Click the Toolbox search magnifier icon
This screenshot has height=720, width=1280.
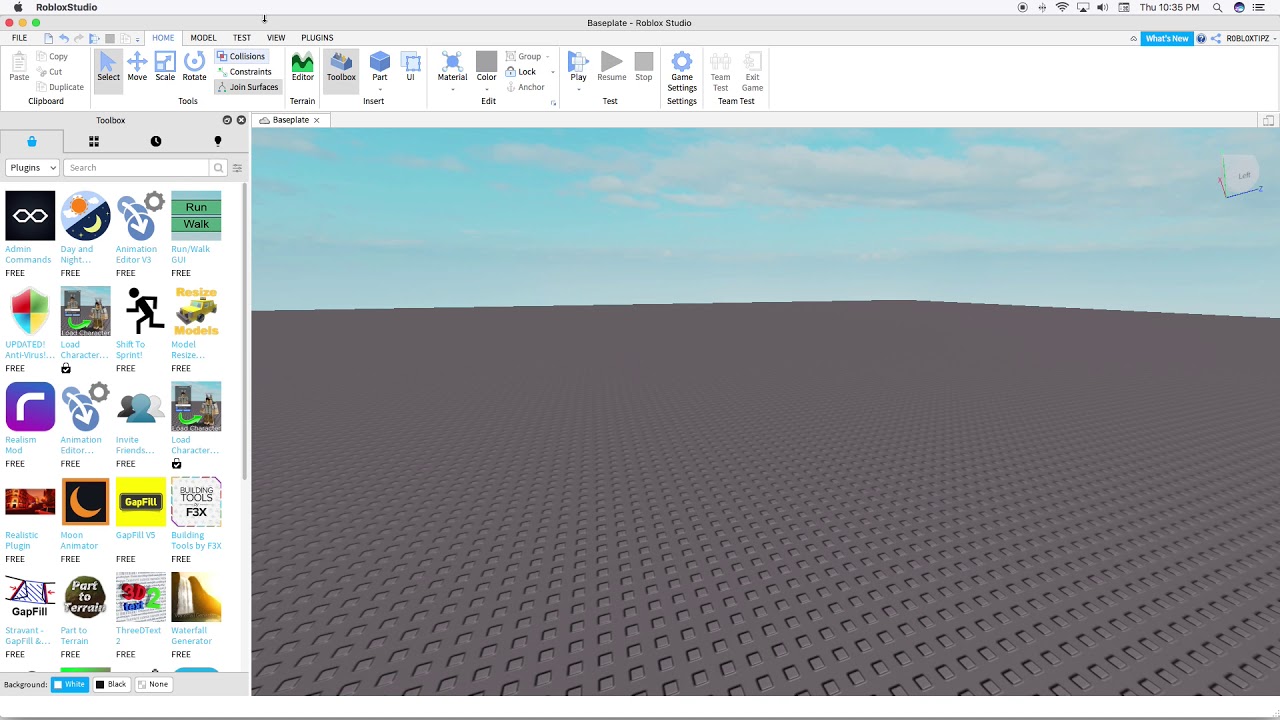(218, 168)
